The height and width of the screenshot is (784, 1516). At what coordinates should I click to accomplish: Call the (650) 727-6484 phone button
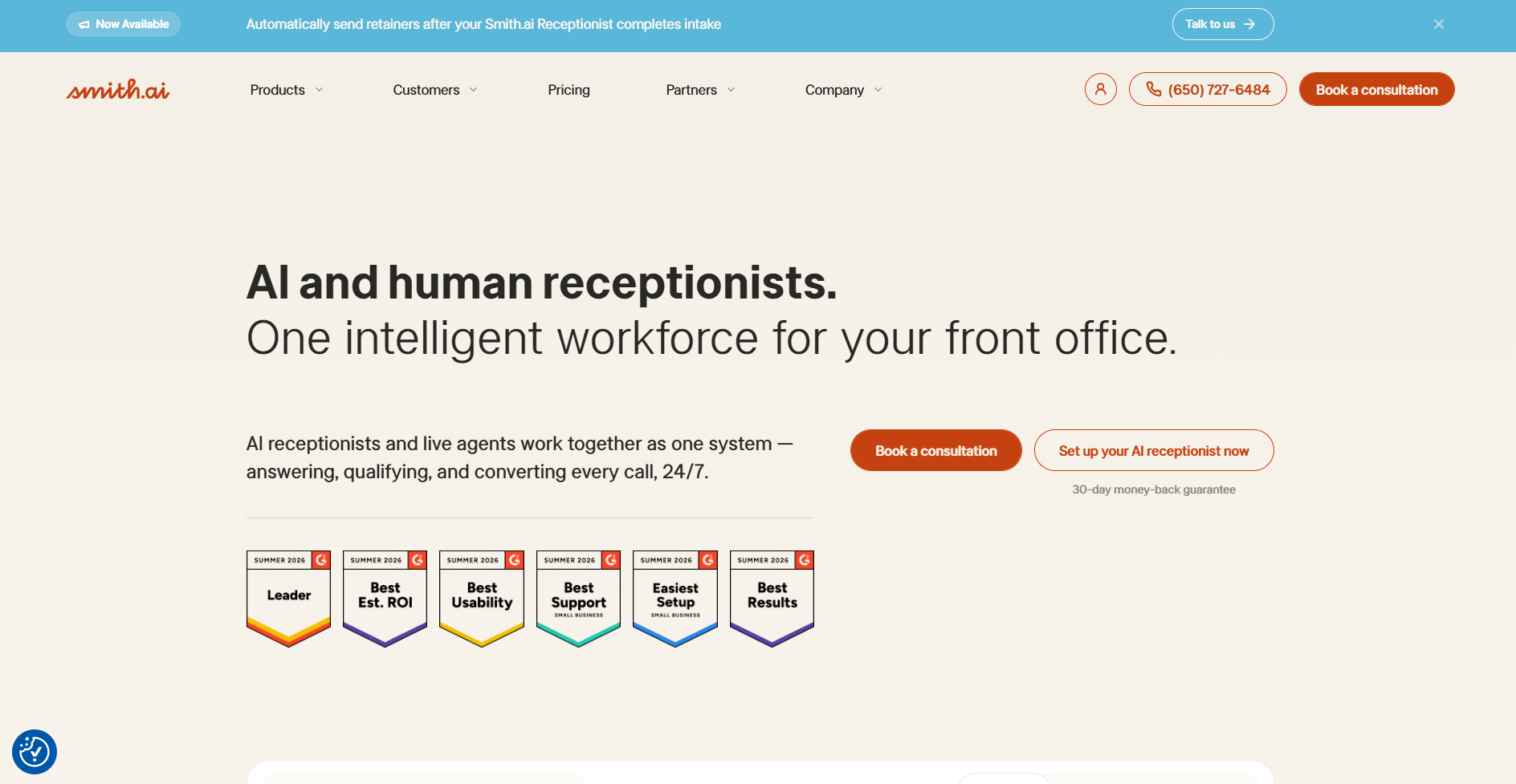pos(1208,89)
